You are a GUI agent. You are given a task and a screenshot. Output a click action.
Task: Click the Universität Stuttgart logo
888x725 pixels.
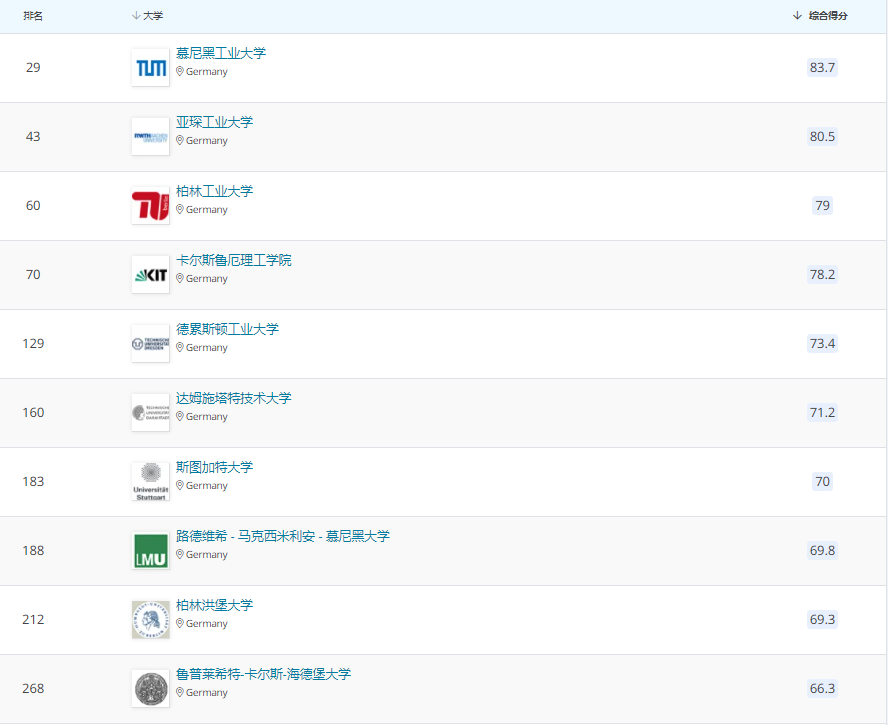[150, 482]
